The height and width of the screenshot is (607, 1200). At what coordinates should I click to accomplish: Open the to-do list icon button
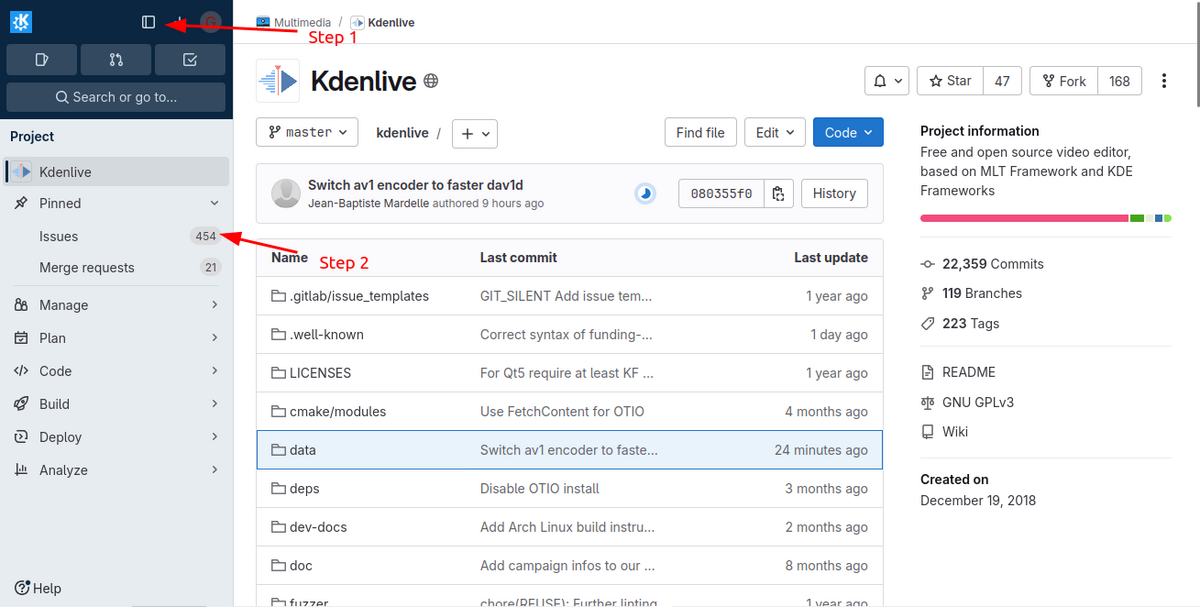coord(190,60)
